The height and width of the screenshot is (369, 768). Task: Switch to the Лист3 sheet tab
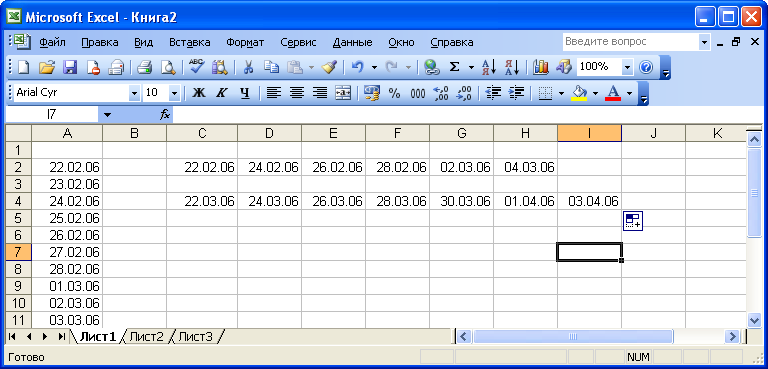(195, 337)
